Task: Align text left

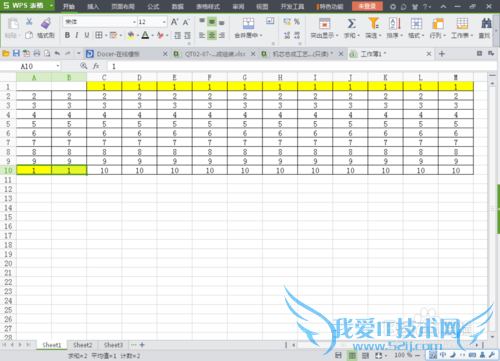Action: 202,35
